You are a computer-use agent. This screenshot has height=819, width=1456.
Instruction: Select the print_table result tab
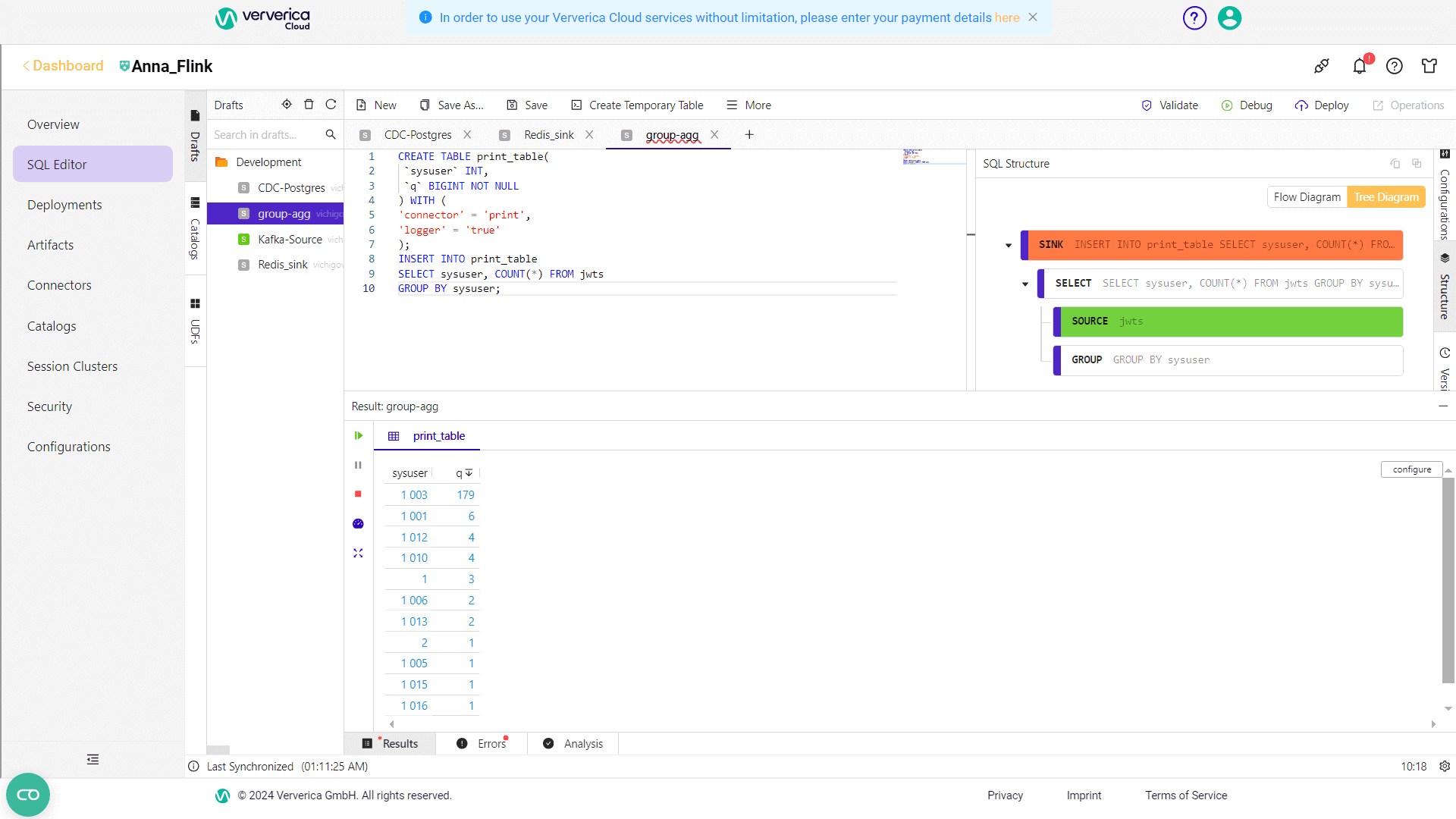(x=427, y=435)
